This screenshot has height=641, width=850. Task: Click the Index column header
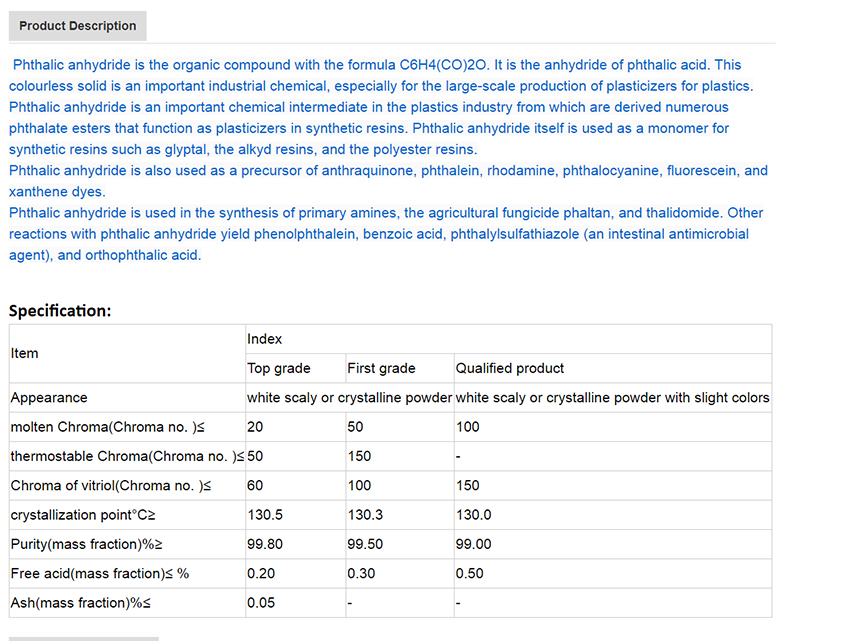(265, 339)
